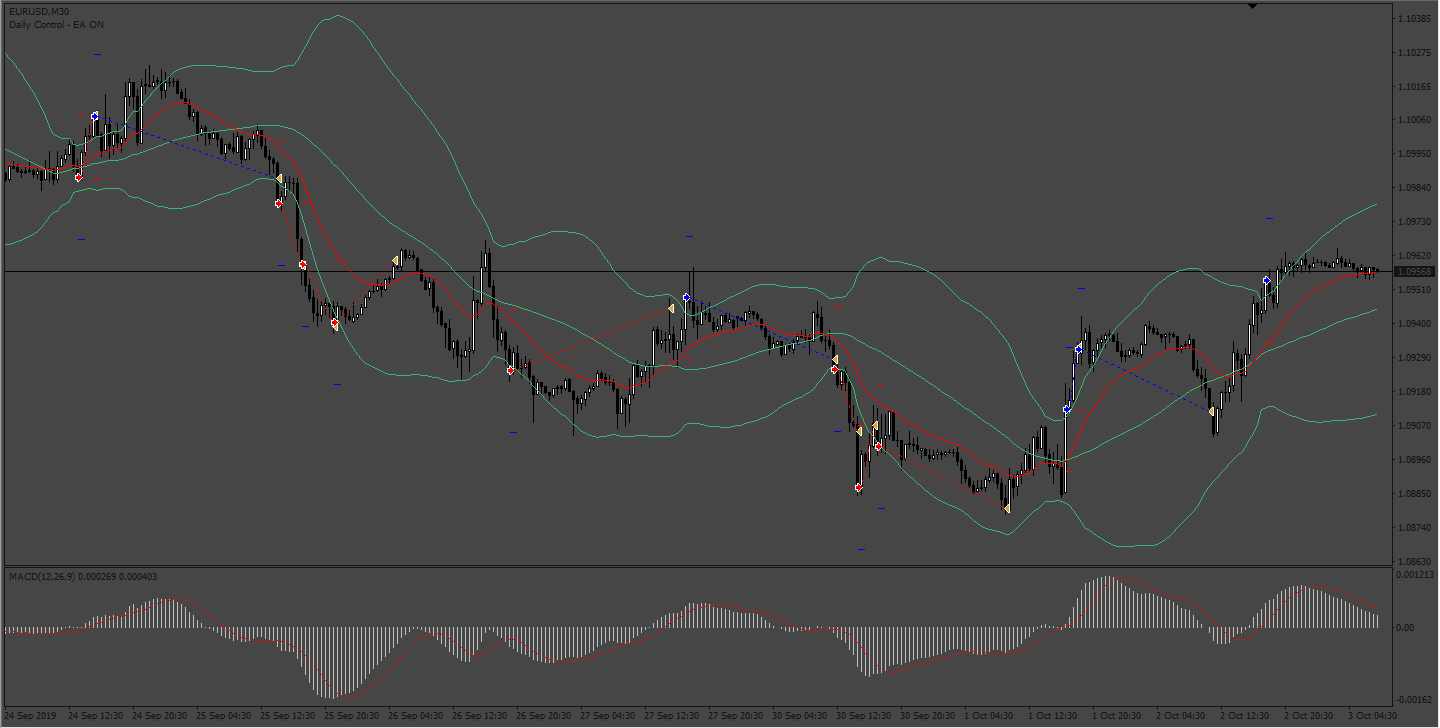Select the 1.10165 price scale value
The height and width of the screenshot is (728, 1440).
click(x=1415, y=86)
